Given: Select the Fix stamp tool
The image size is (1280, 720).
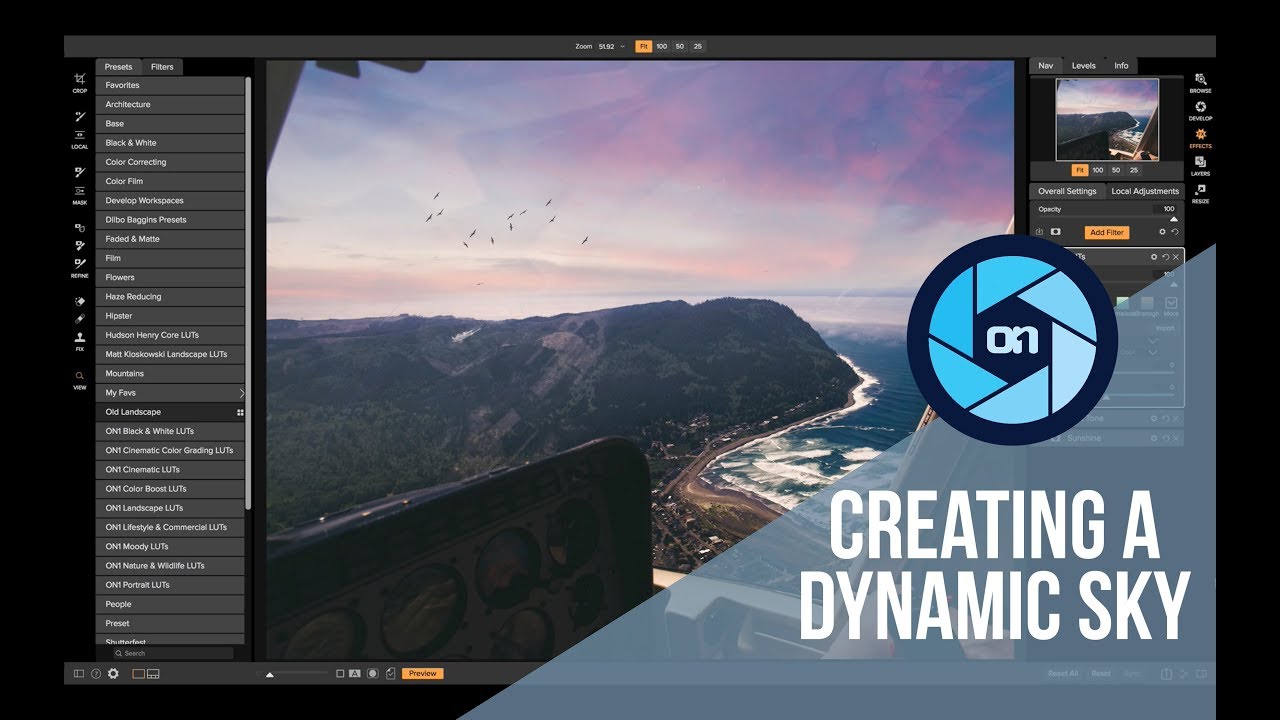Looking at the screenshot, I should [80, 340].
